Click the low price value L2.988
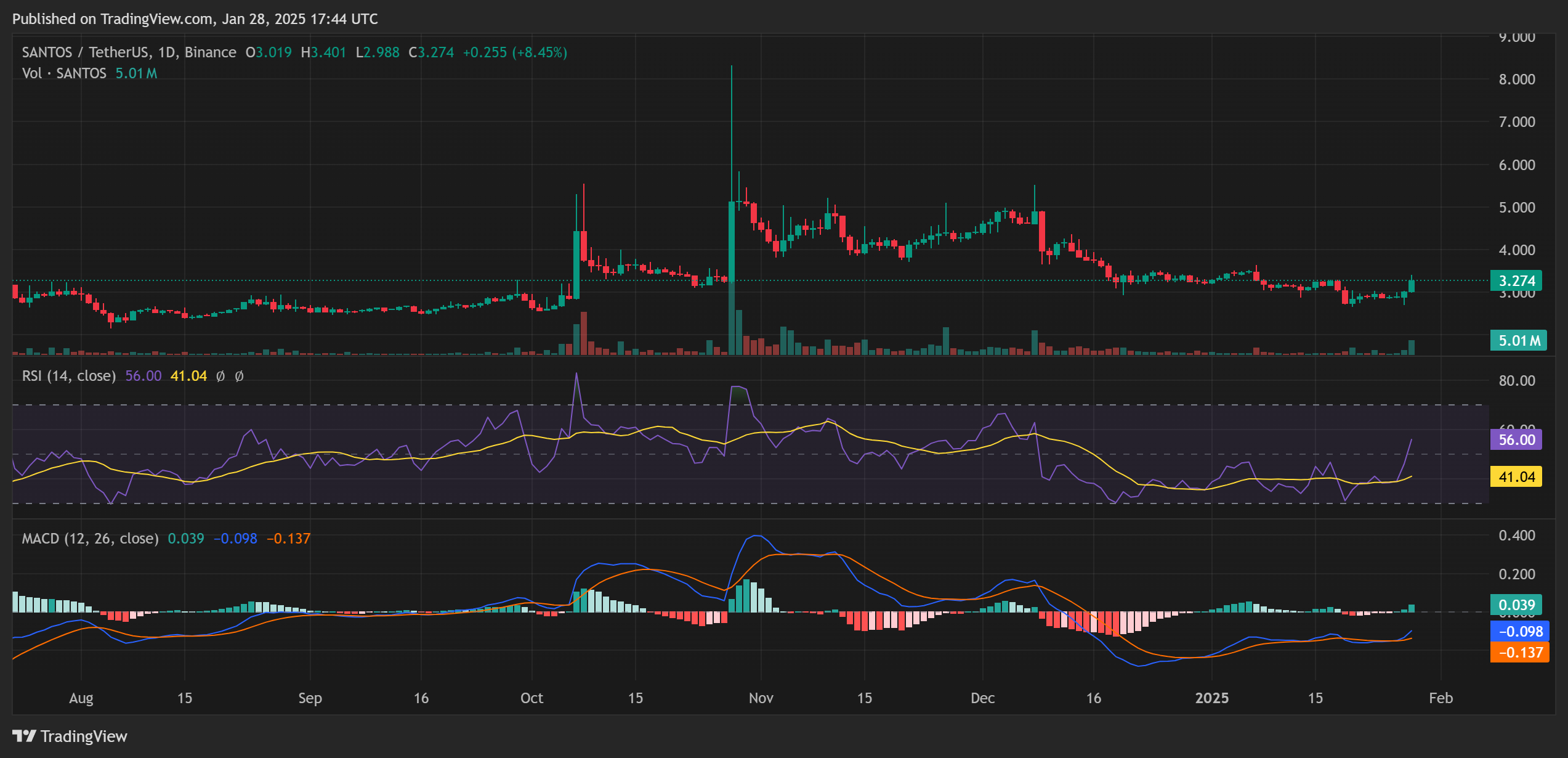Image resolution: width=1568 pixels, height=758 pixels. [x=378, y=52]
